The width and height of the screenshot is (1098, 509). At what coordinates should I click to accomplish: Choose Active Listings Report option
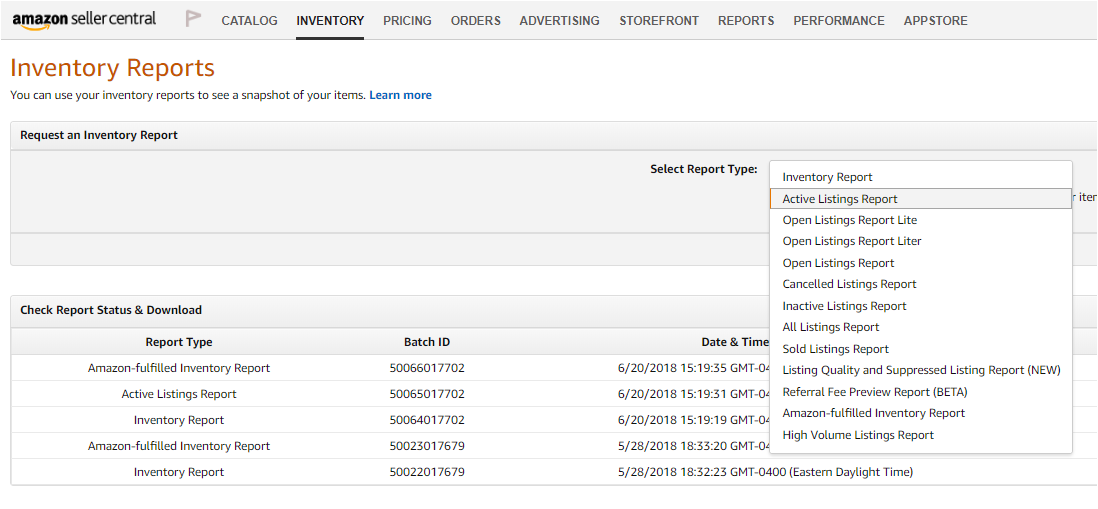[921, 199]
